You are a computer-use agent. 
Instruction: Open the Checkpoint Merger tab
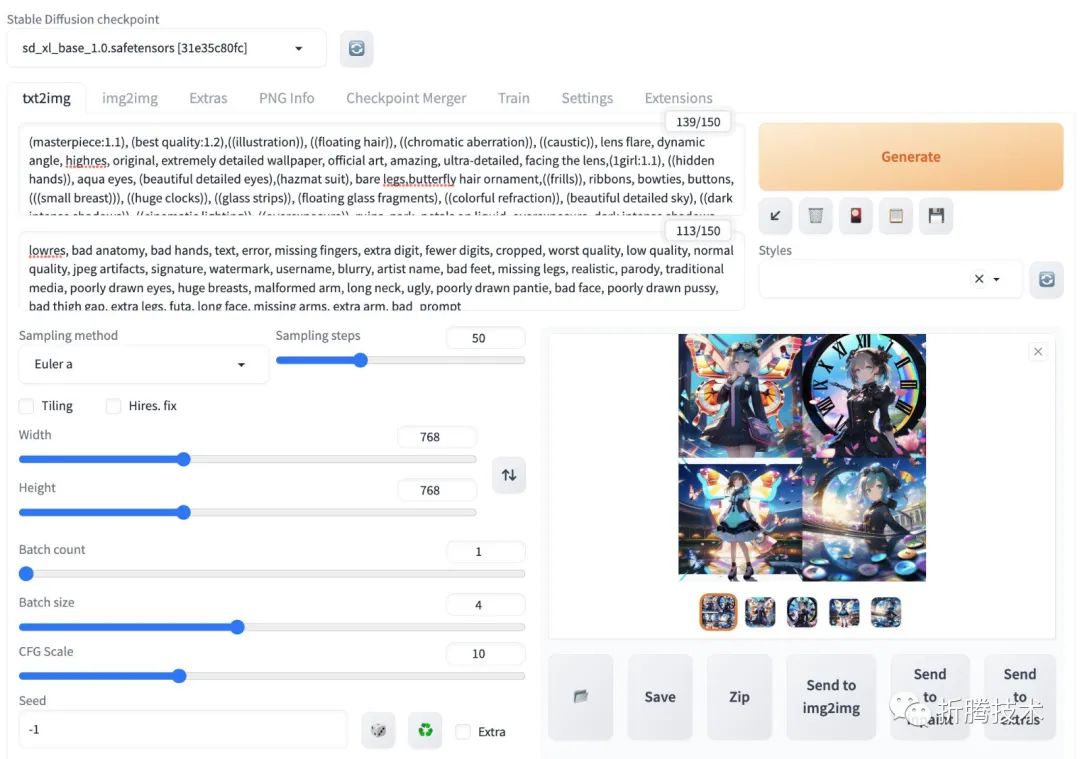click(x=406, y=98)
